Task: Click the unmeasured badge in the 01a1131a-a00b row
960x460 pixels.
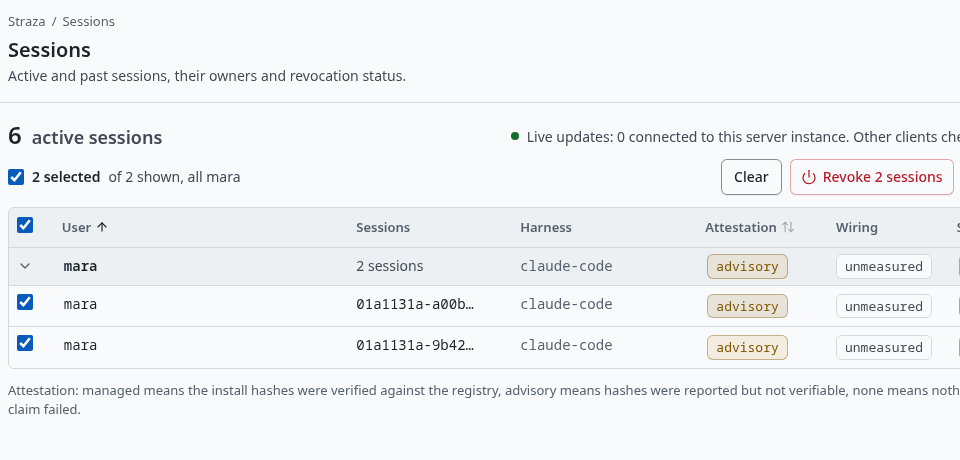Action: pos(883,306)
